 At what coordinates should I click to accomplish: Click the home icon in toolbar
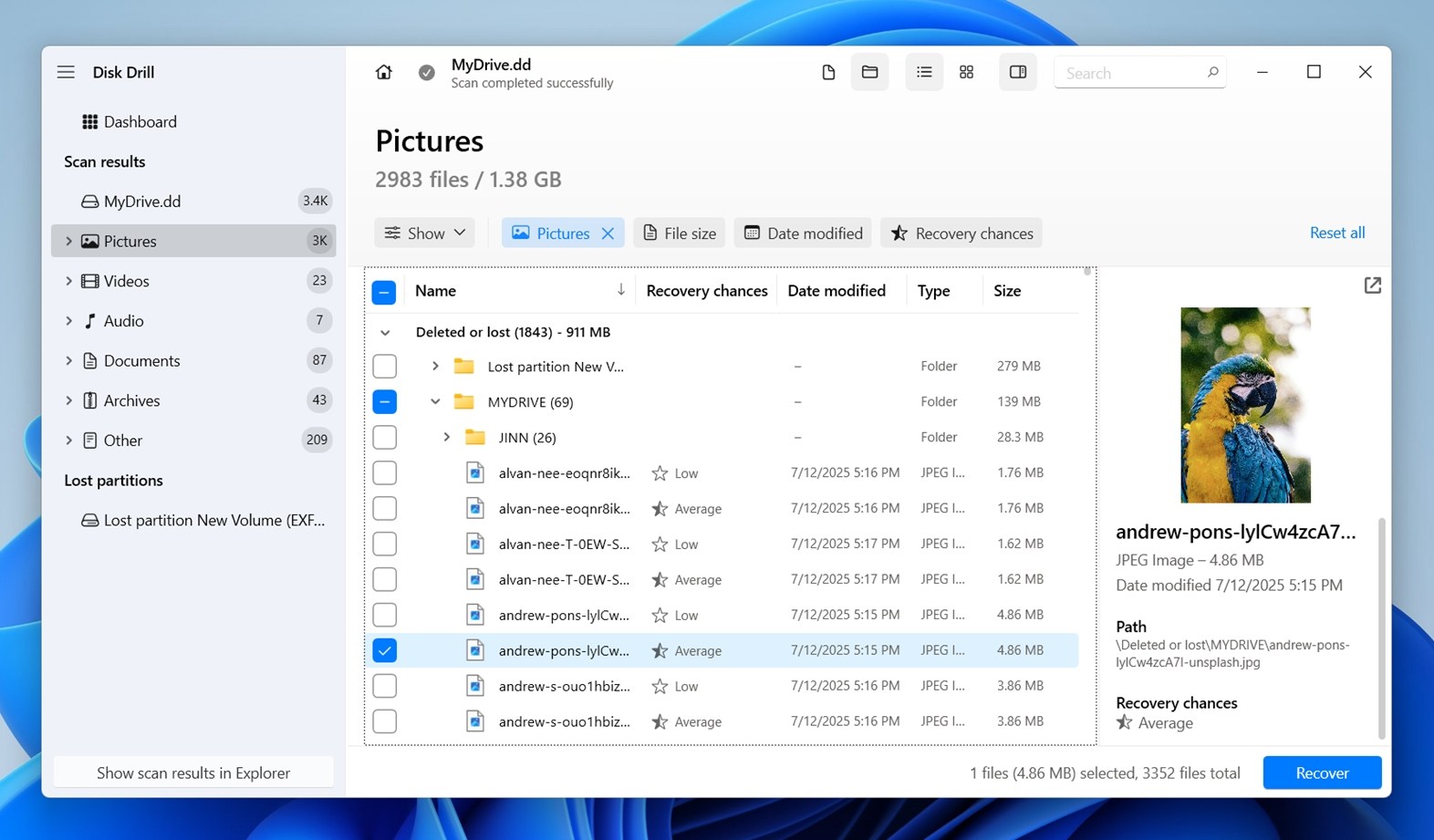pyautogui.click(x=383, y=73)
